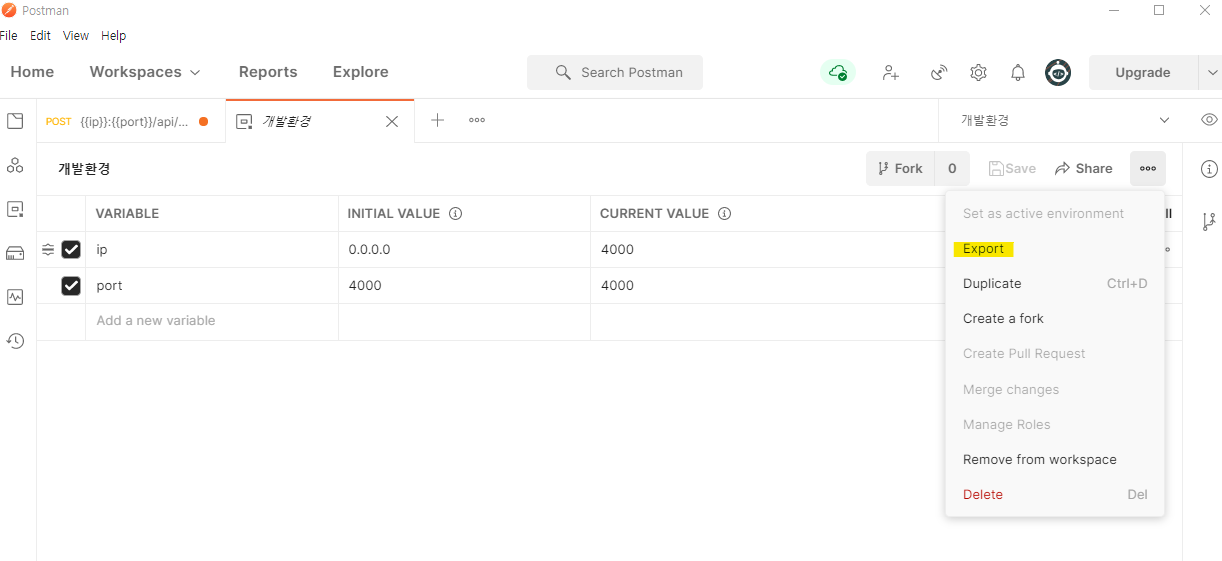Click the fork count 0 button

952,169
